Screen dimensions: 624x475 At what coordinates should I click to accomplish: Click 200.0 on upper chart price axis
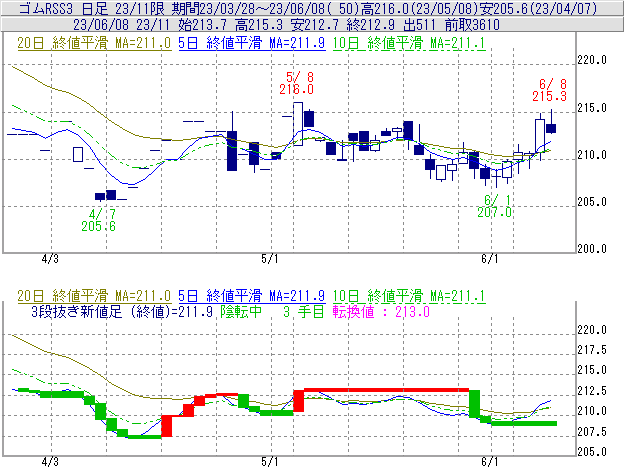592,249
